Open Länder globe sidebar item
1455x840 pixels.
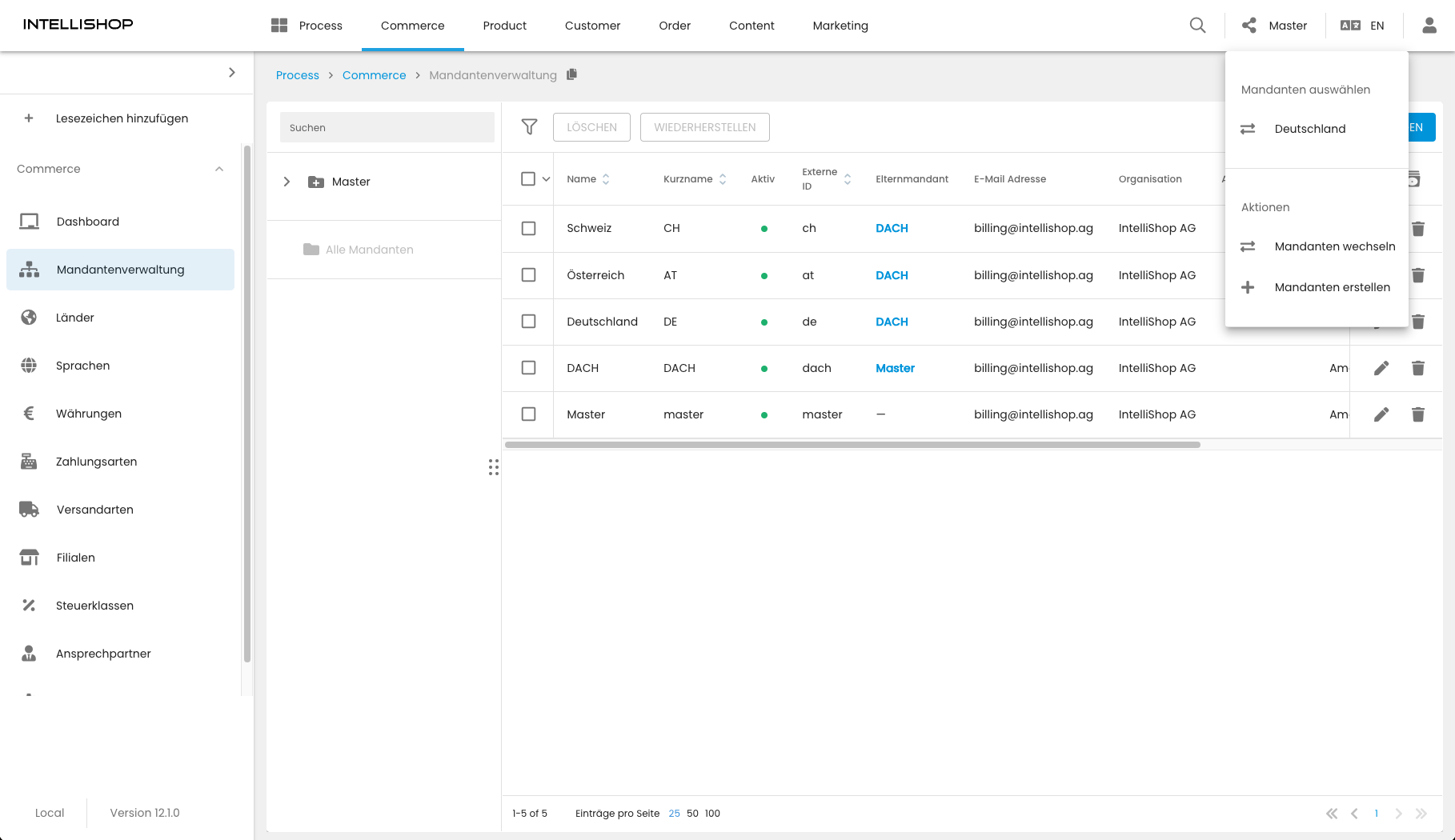click(120, 318)
